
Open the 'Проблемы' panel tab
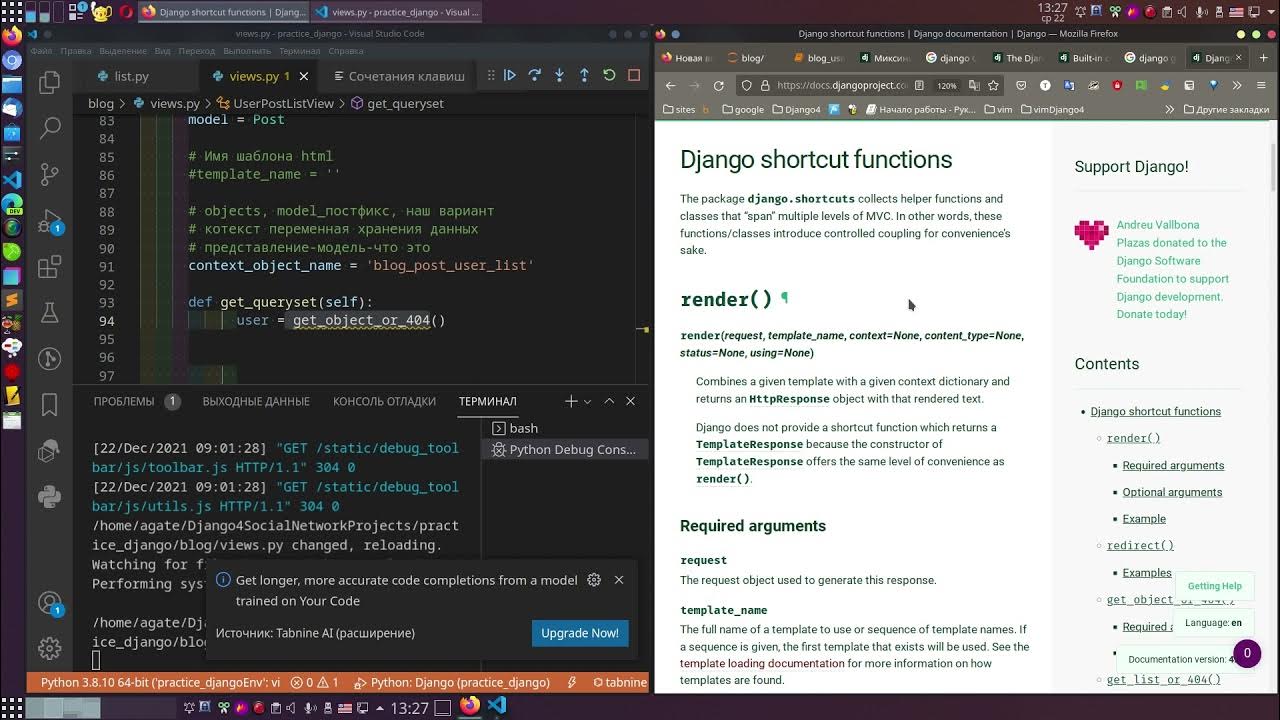click(124, 401)
